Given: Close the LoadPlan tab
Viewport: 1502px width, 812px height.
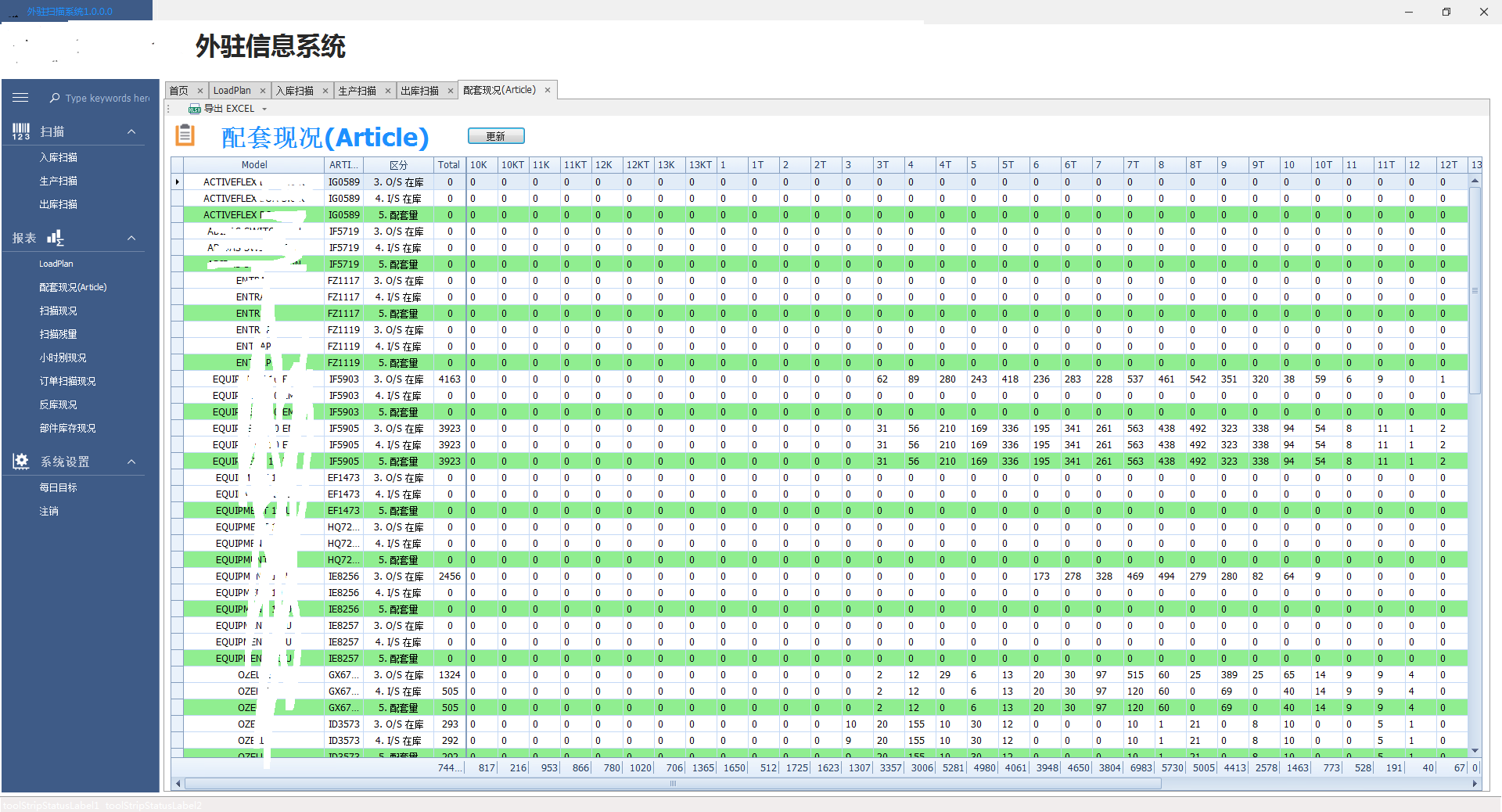Looking at the screenshot, I should (x=263, y=91).
